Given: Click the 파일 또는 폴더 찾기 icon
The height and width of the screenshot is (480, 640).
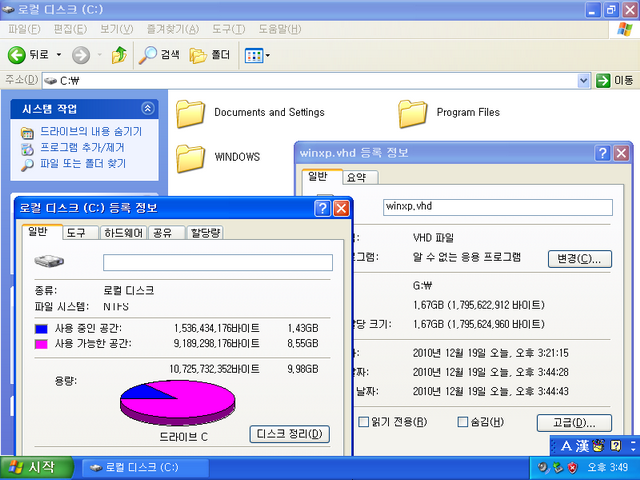Looking at the screenshot, I should [x=27, y=165].
